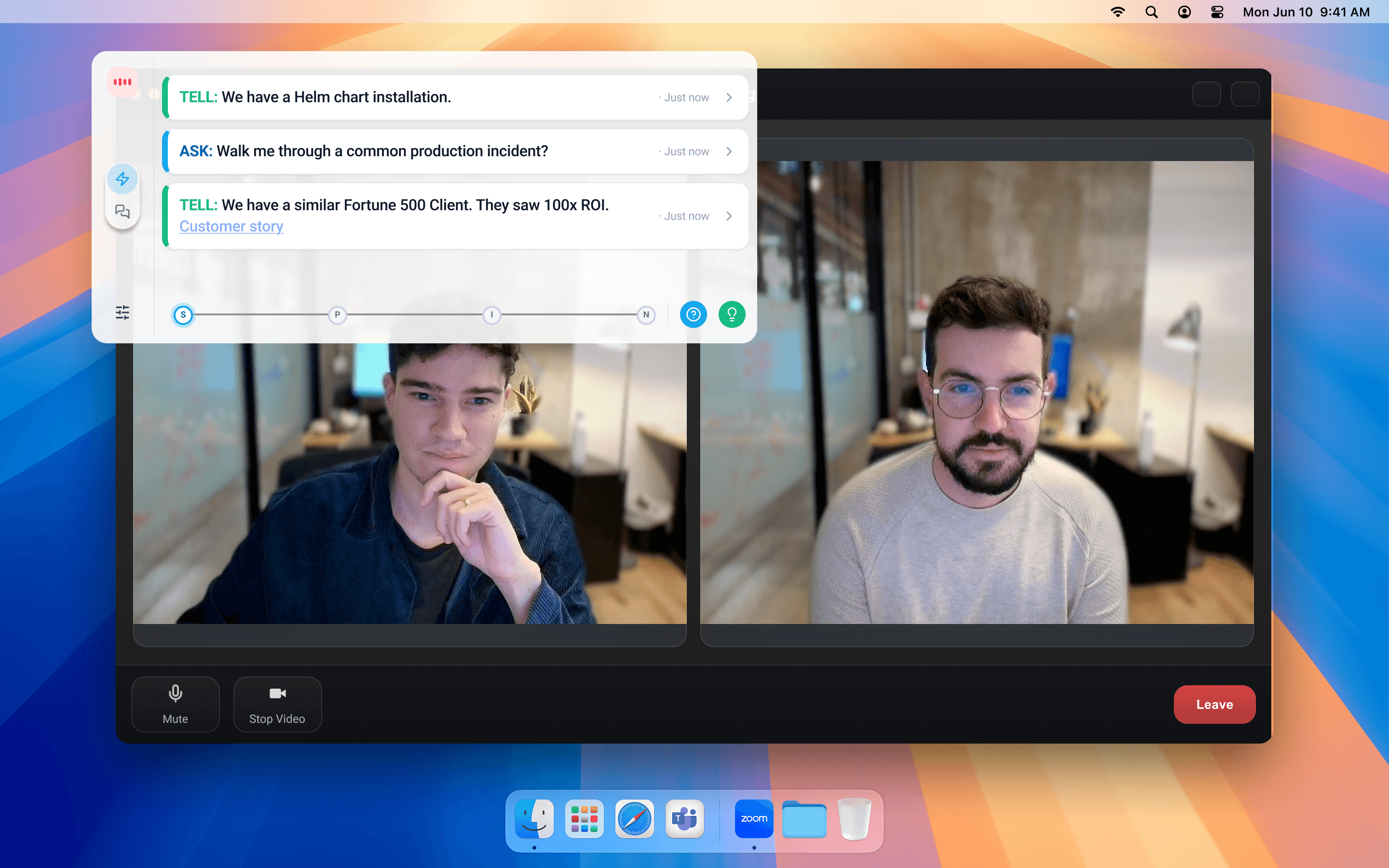Open Zoom app in the dock
Viewport: 1389px width, 868px height.
pyautogui.click(x=753, y=819)
